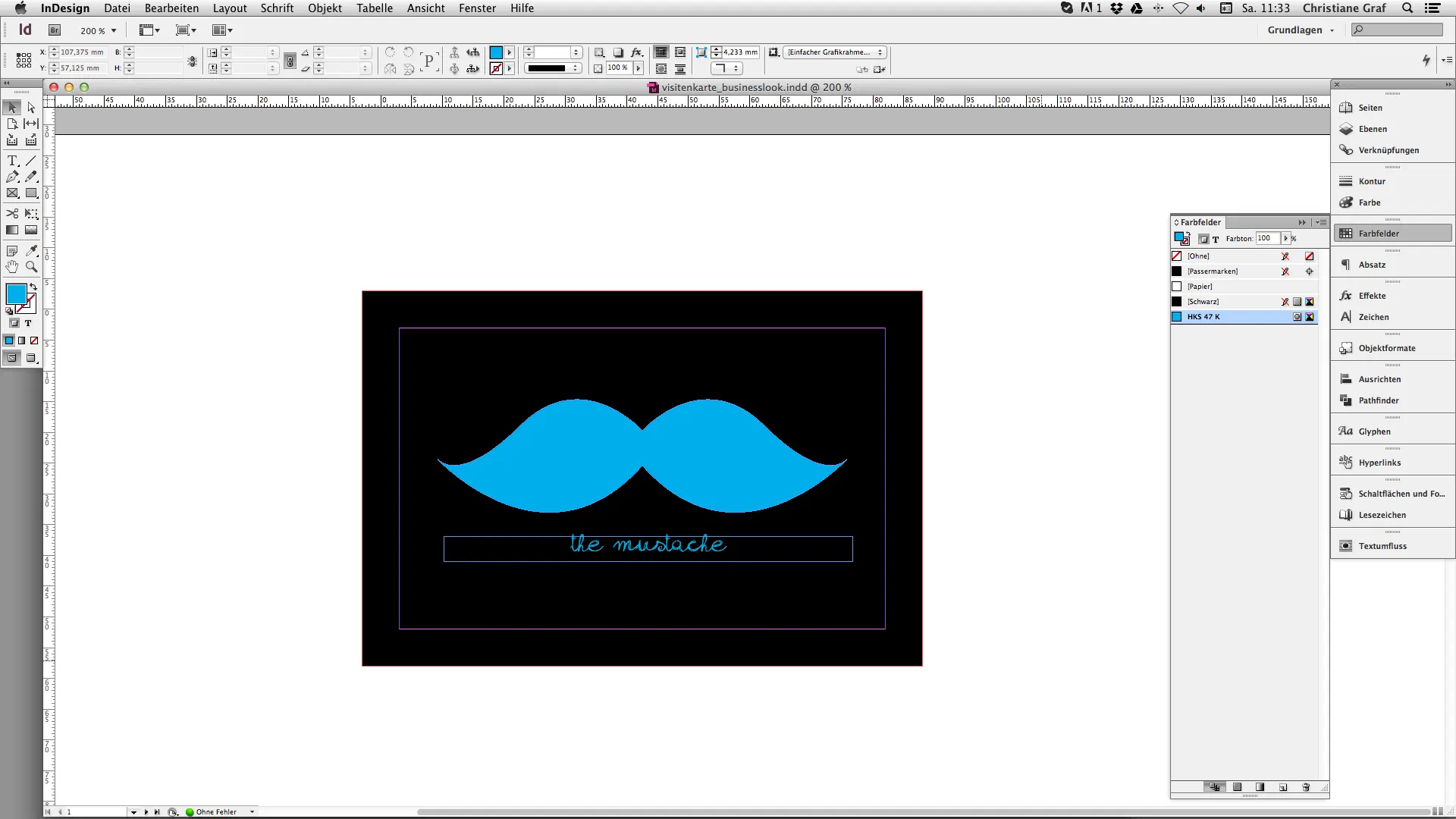Image resolution: width=1456 pixels, height=819 pixels.
Task: Open the Pathfinder panel
Action: [1378, 400]
